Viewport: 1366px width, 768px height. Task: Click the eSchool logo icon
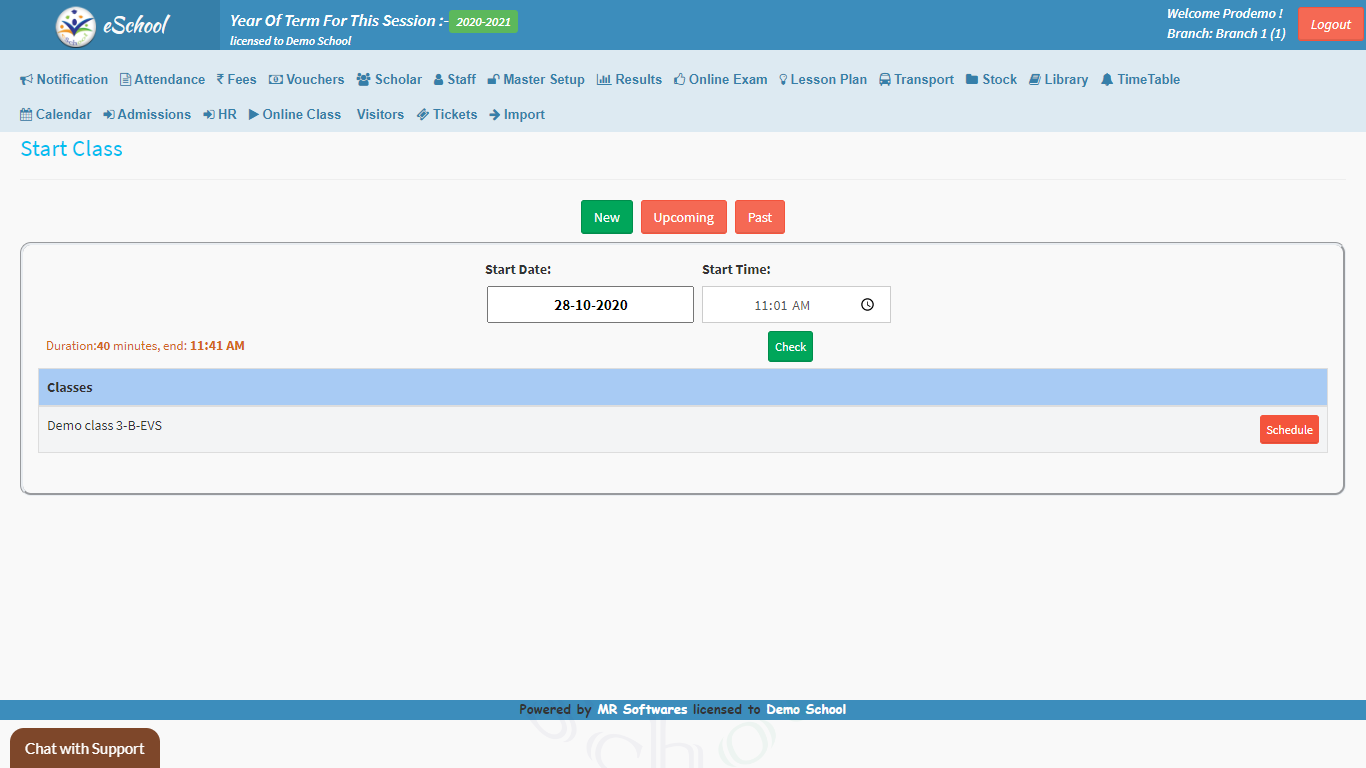pos(76,26)
